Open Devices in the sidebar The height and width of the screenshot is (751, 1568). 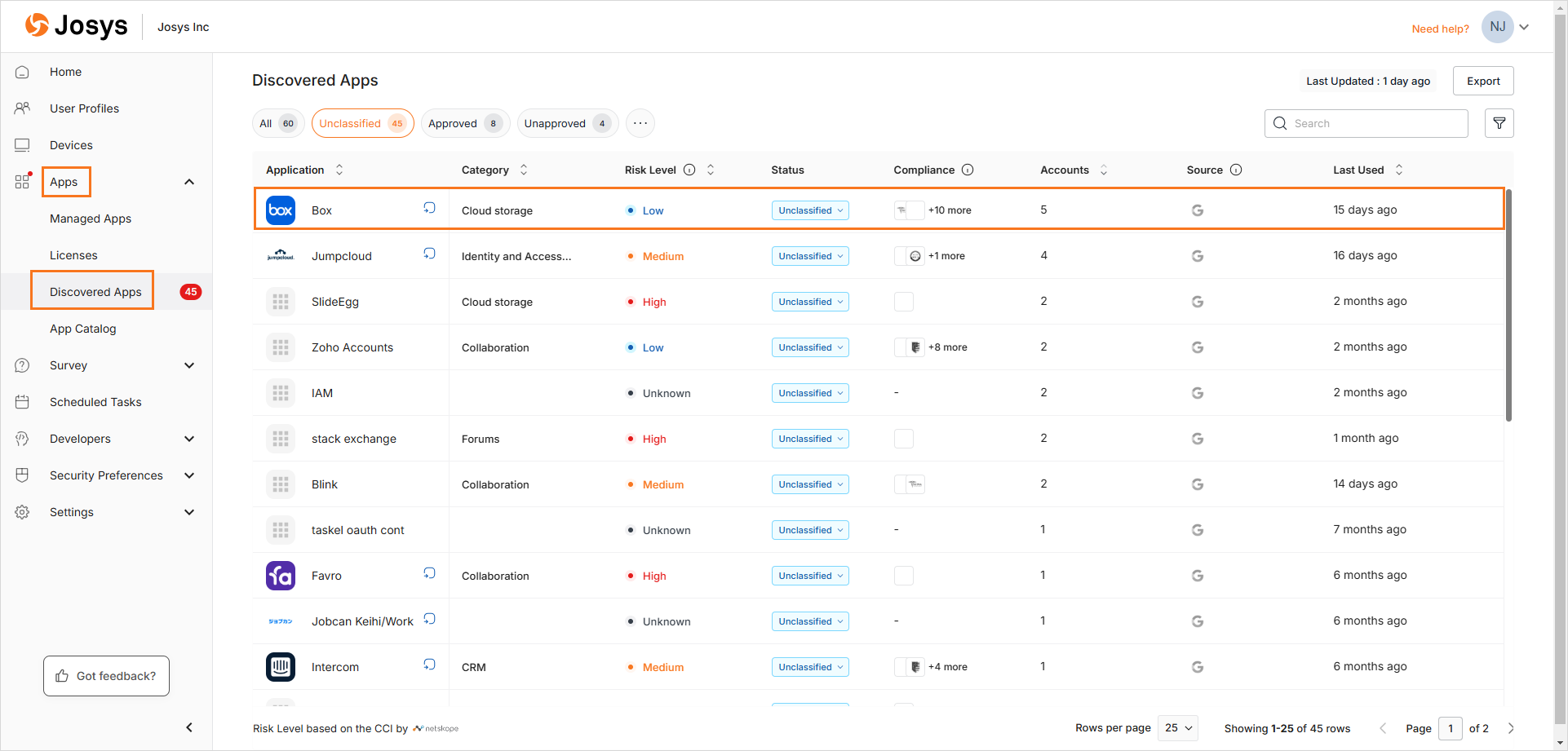[x=71, y=145]
